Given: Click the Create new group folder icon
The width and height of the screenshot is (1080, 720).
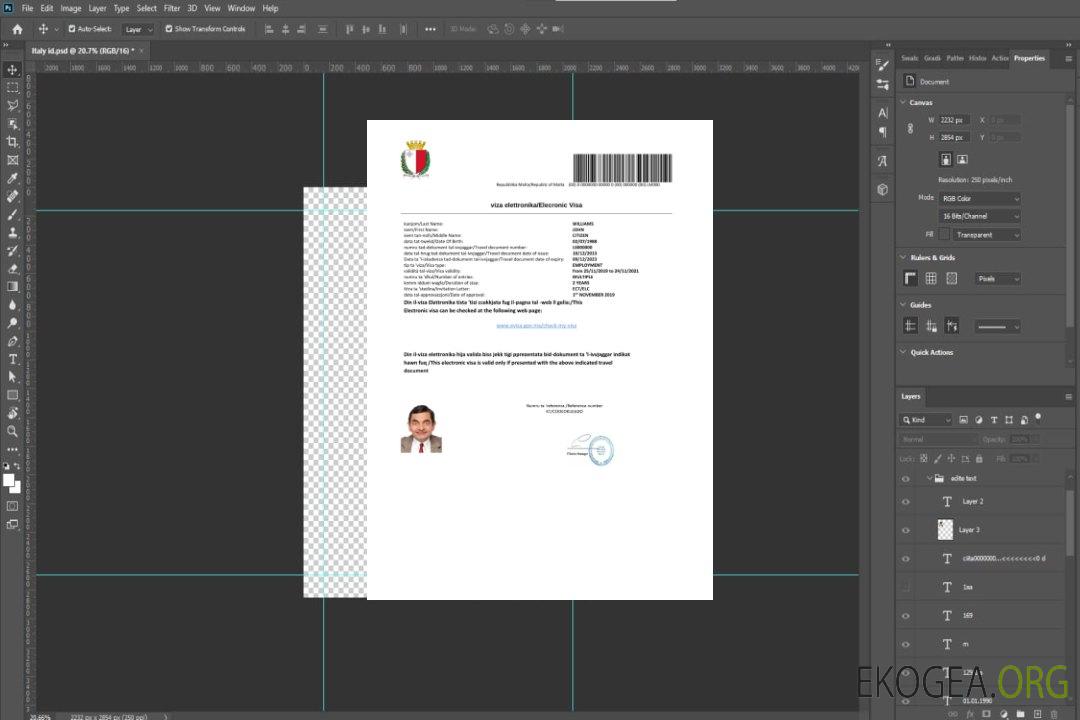Looking at the screenshot, I should (1020, 714).
